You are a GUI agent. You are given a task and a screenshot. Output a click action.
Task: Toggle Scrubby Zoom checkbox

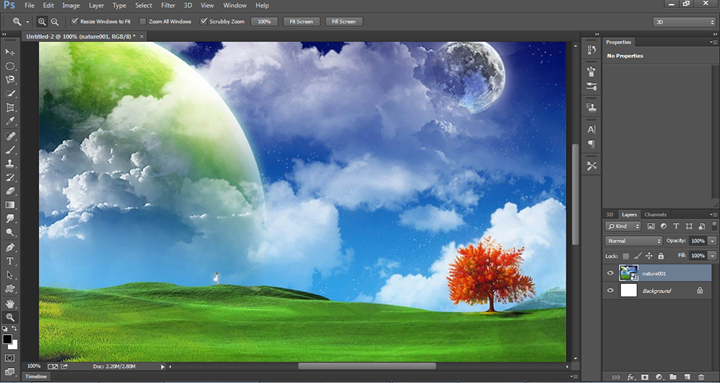(203, 21)
